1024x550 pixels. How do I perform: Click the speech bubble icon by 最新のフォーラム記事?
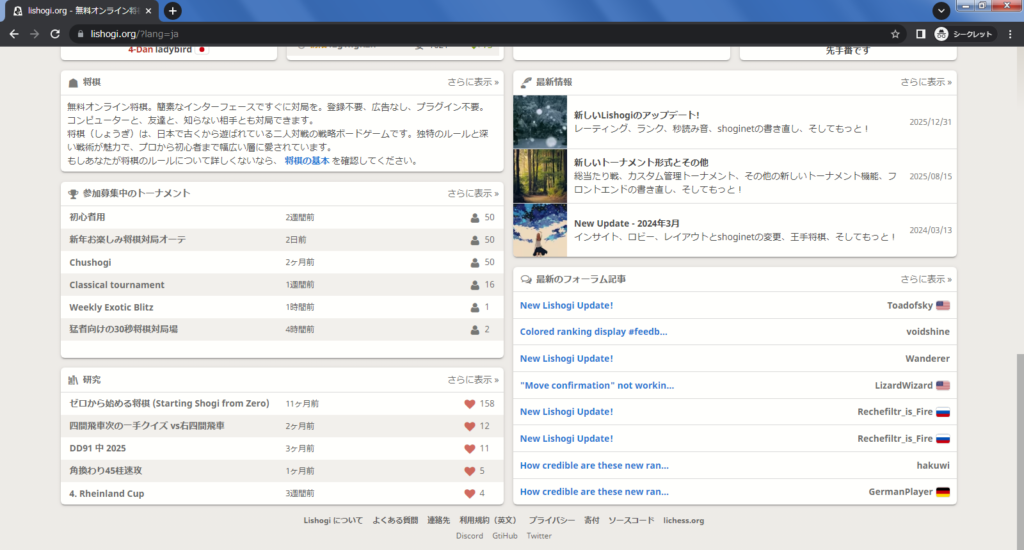[526, 280]
